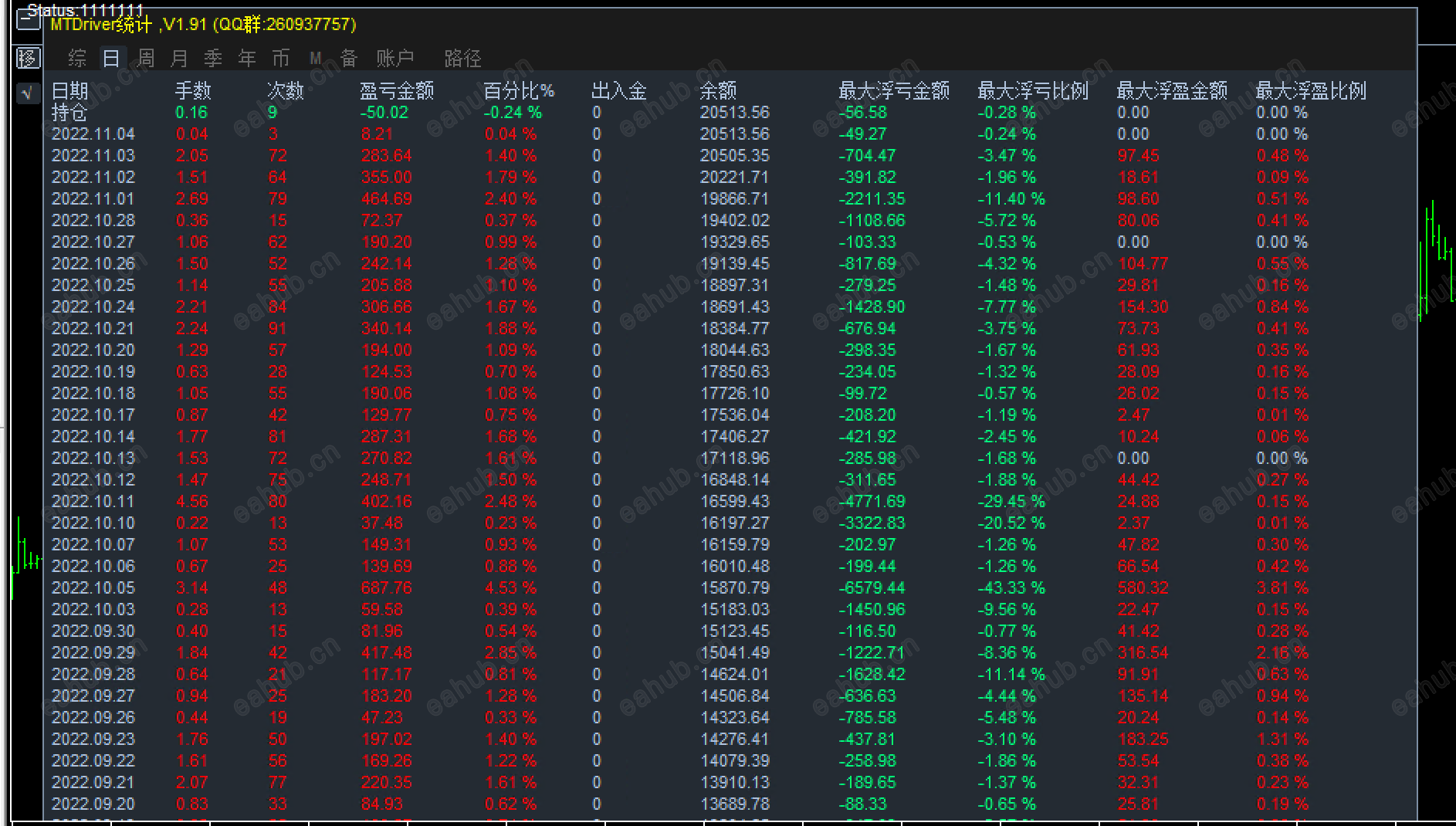Click the trade count 91

[x=278, y=329]
